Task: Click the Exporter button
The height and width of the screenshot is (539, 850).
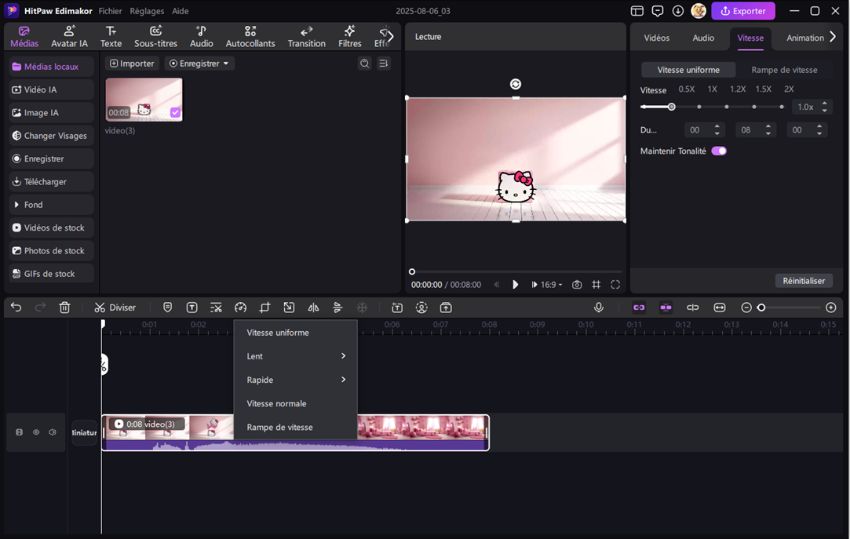Action: coord(743,11)
